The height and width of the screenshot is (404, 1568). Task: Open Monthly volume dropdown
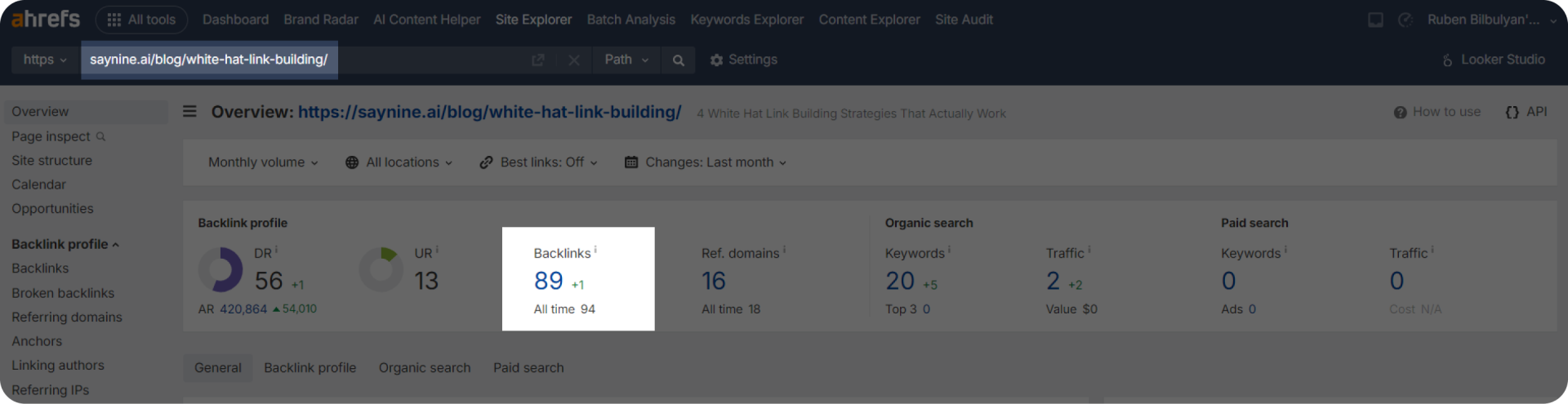tap(263, 162)
